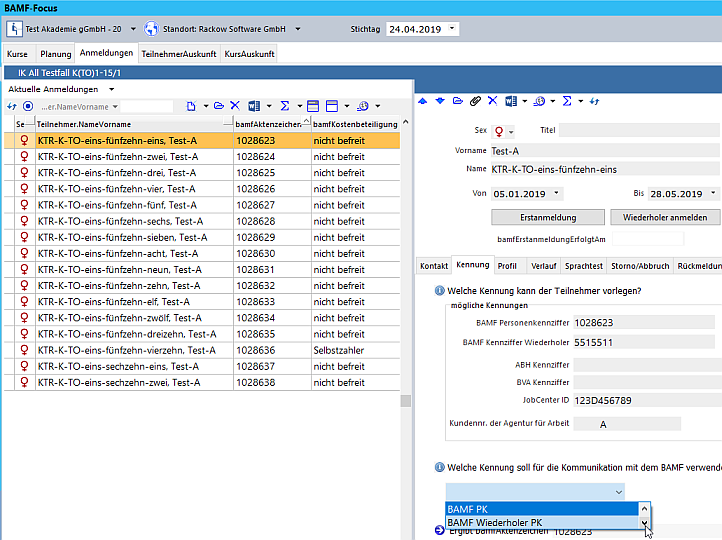The width and height of the screenshot is (722, 540).
Task: Click arrow icon beside 'Ergibt bamfAktenzeichen'
Action: [x=440, y=530]
